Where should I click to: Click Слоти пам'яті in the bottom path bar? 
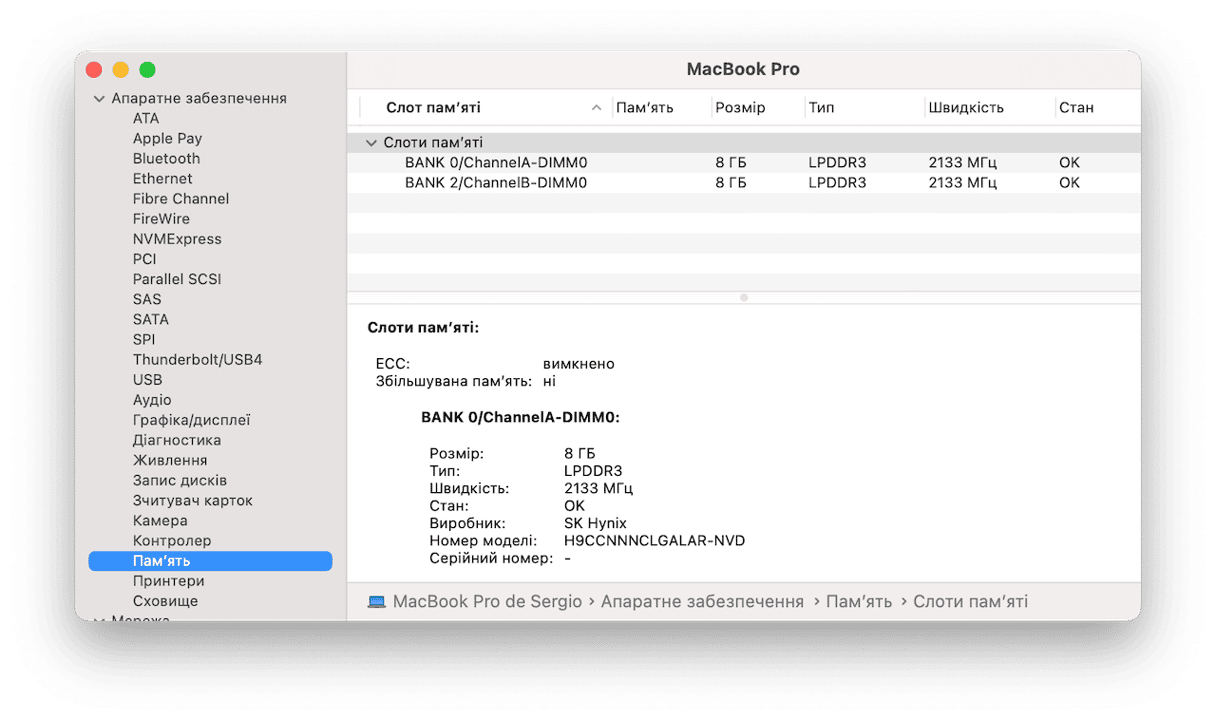(x=970, y=602)
